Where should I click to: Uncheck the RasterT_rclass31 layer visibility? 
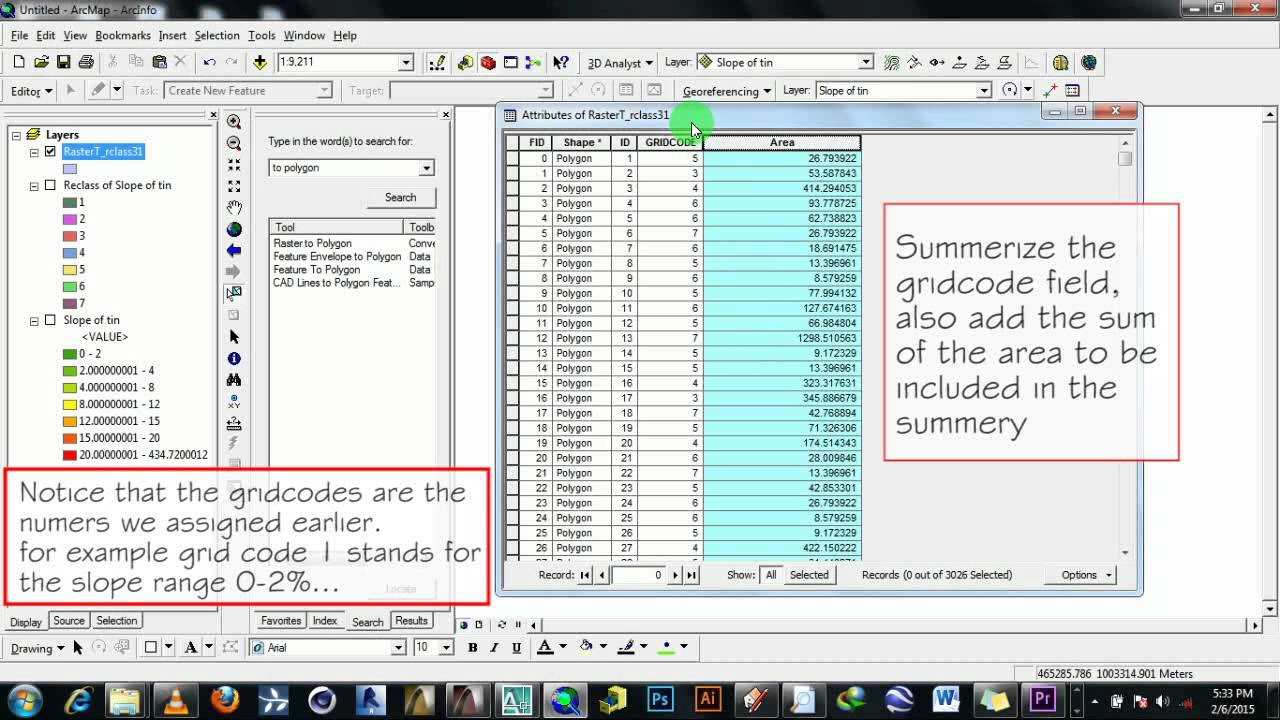[50, 152]
